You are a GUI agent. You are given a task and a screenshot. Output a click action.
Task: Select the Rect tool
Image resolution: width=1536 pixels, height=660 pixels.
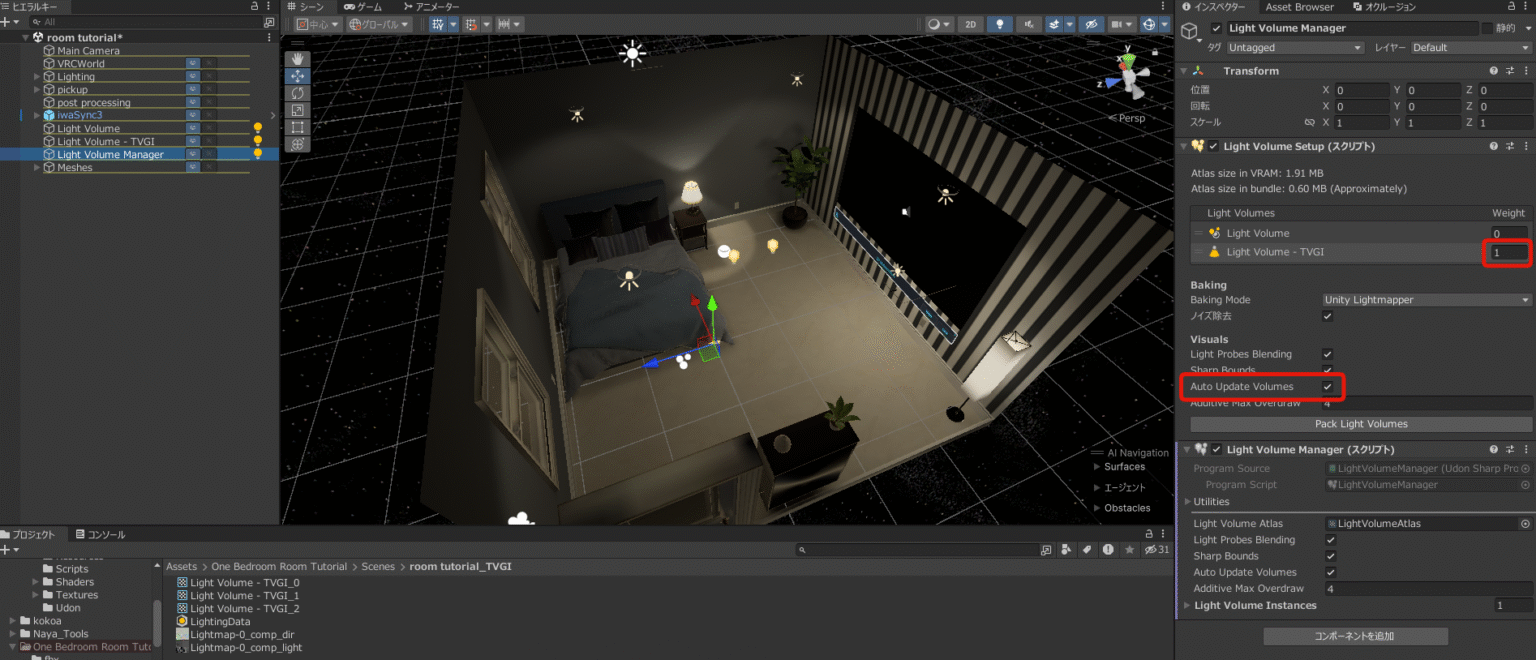[x=297, y=126]
